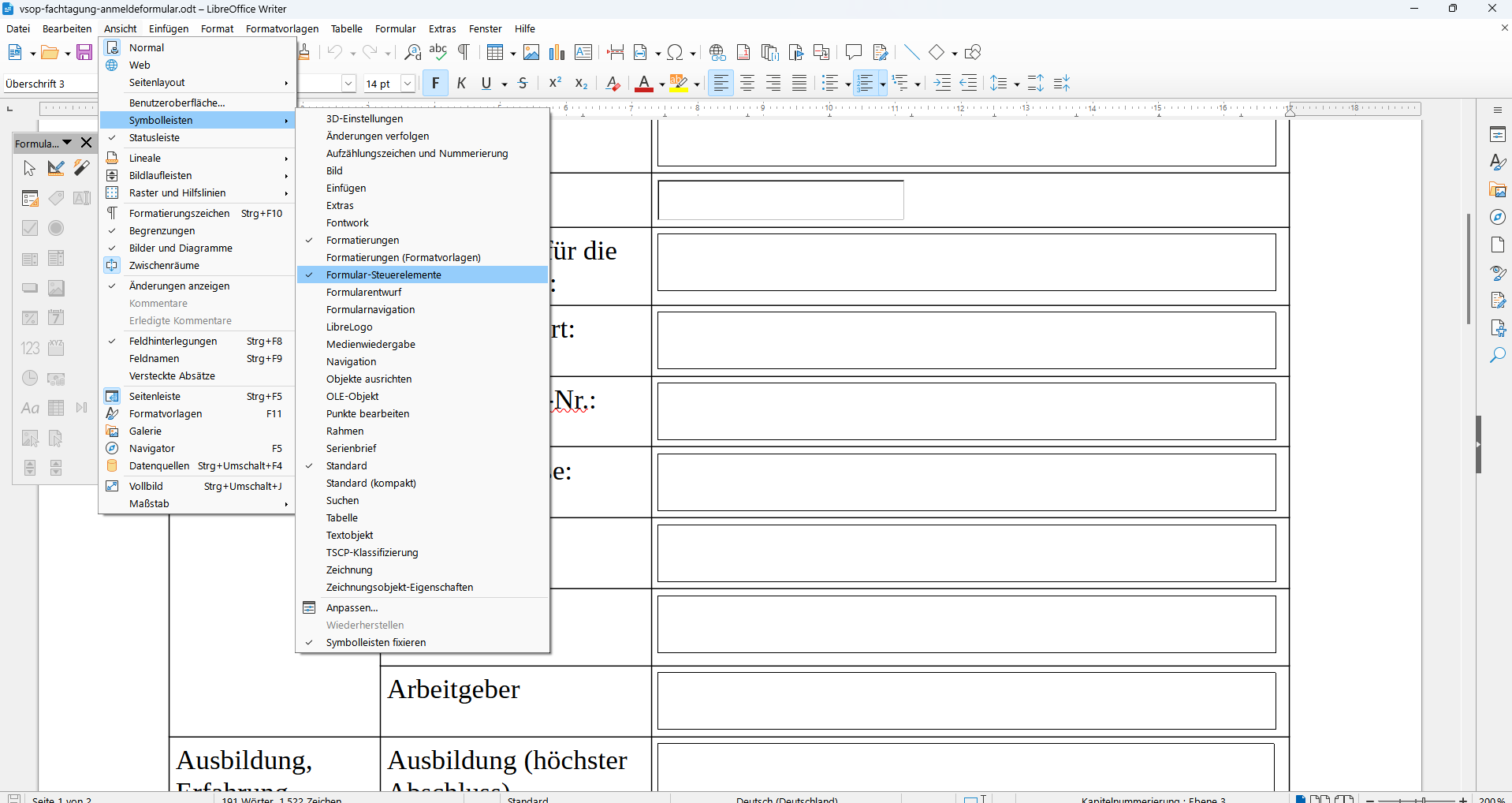Click the highlighting color swatch

678,83
